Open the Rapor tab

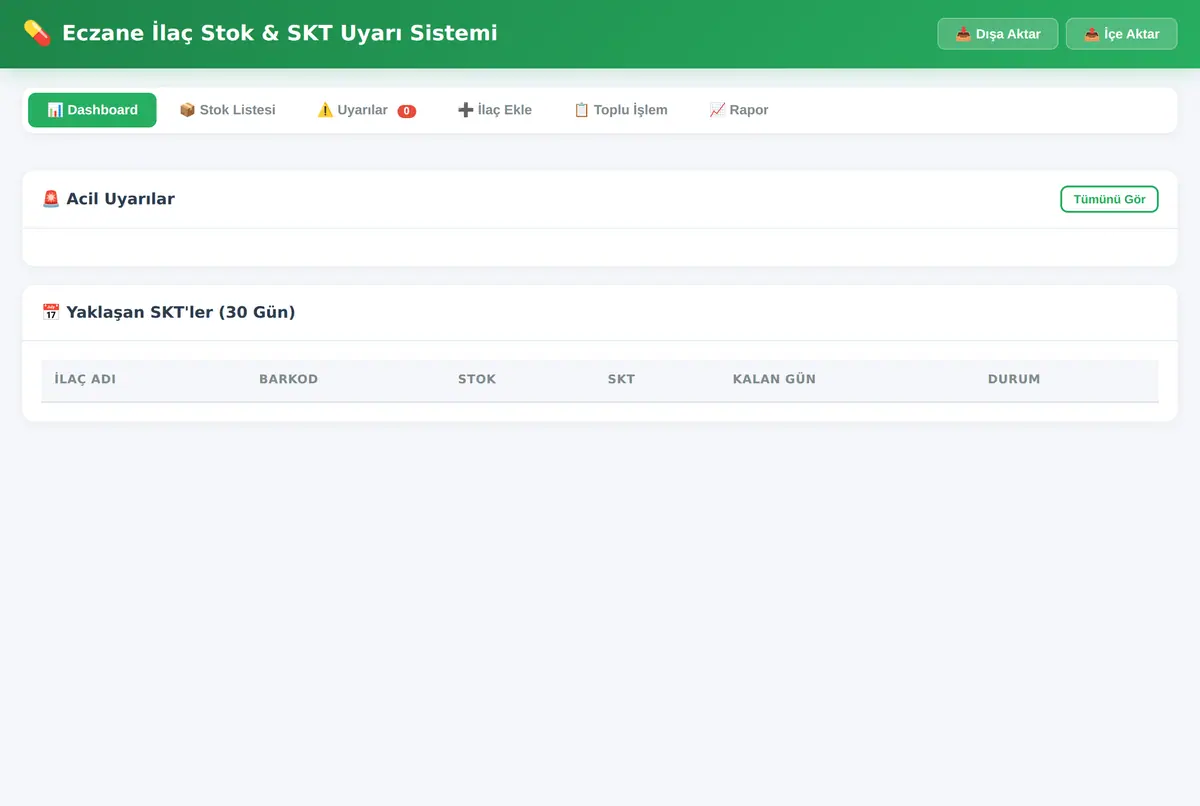click(x=739, y=110)
